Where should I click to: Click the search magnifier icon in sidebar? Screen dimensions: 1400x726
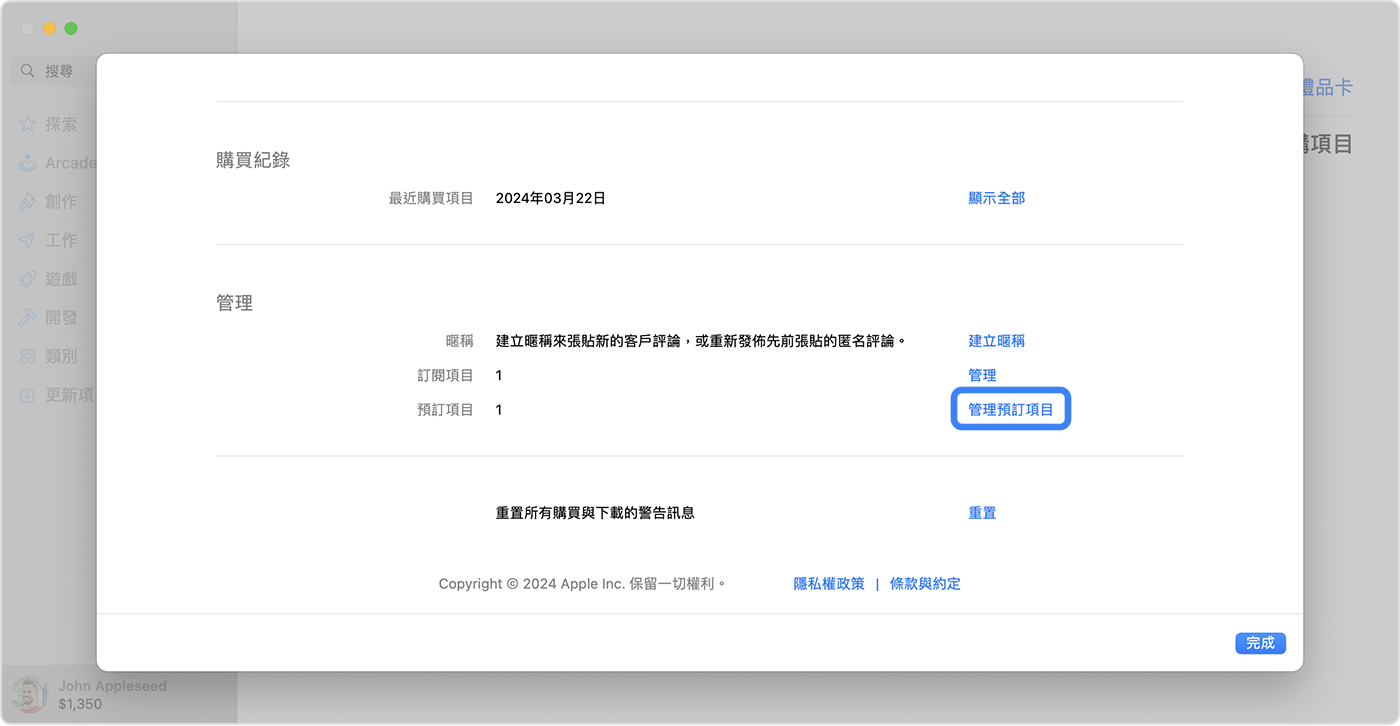[x=28, y=71]
